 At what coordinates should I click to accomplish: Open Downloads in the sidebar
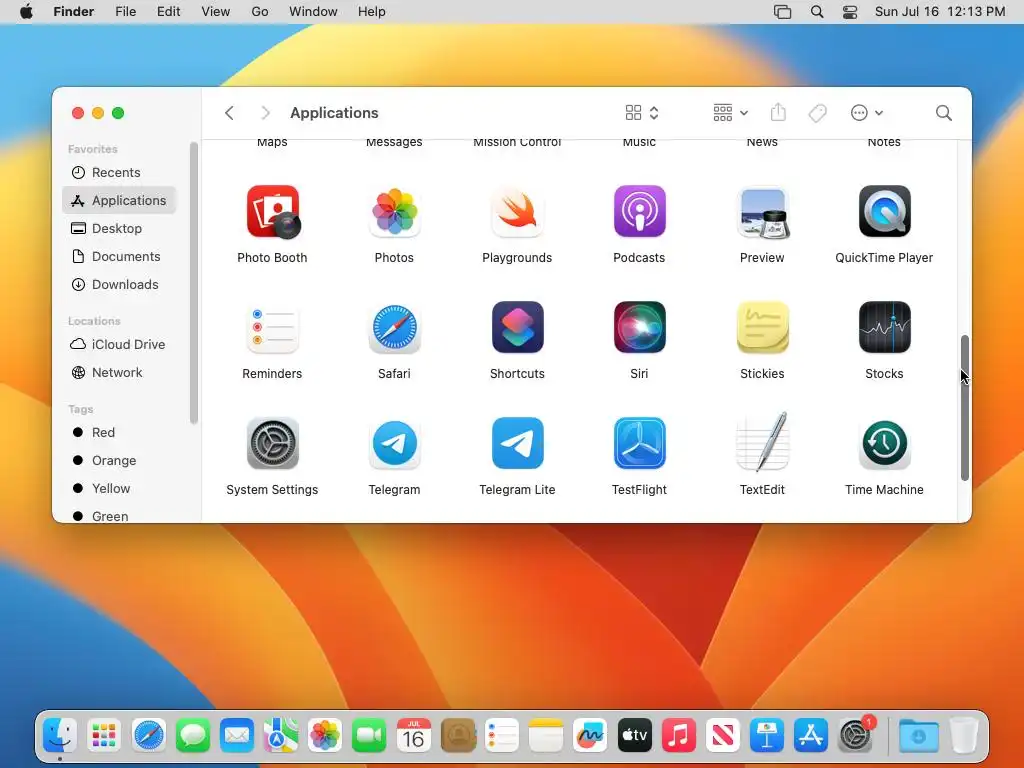click(x=120, y=285)
